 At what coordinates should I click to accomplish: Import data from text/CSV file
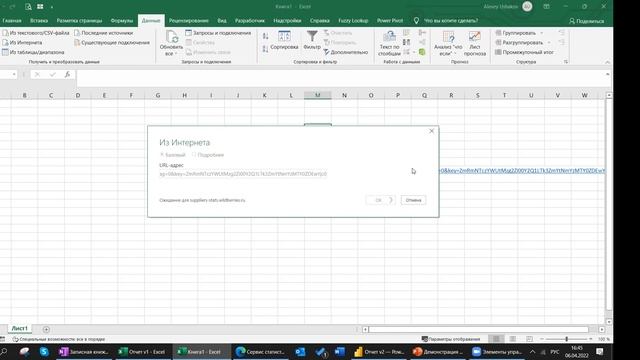[x=36, y=33]
